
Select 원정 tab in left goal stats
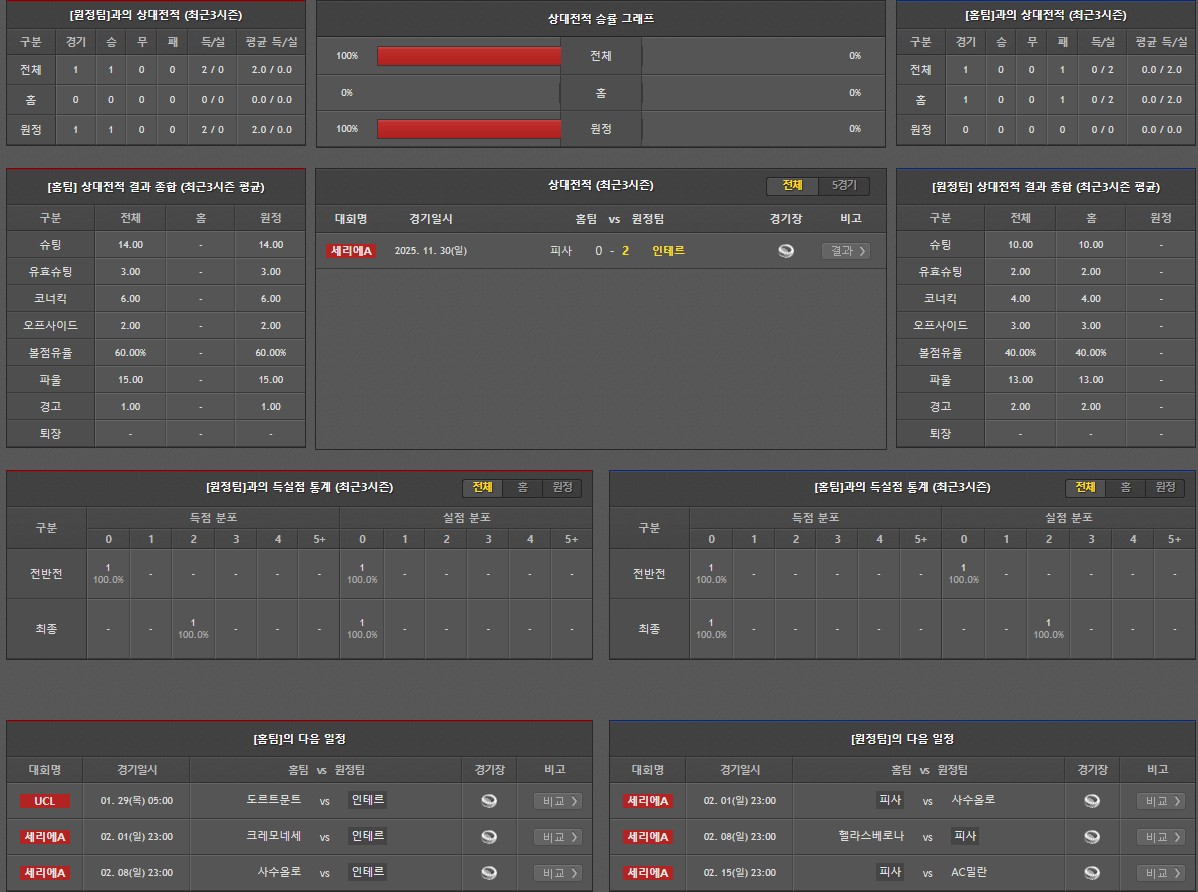[562, 488]
